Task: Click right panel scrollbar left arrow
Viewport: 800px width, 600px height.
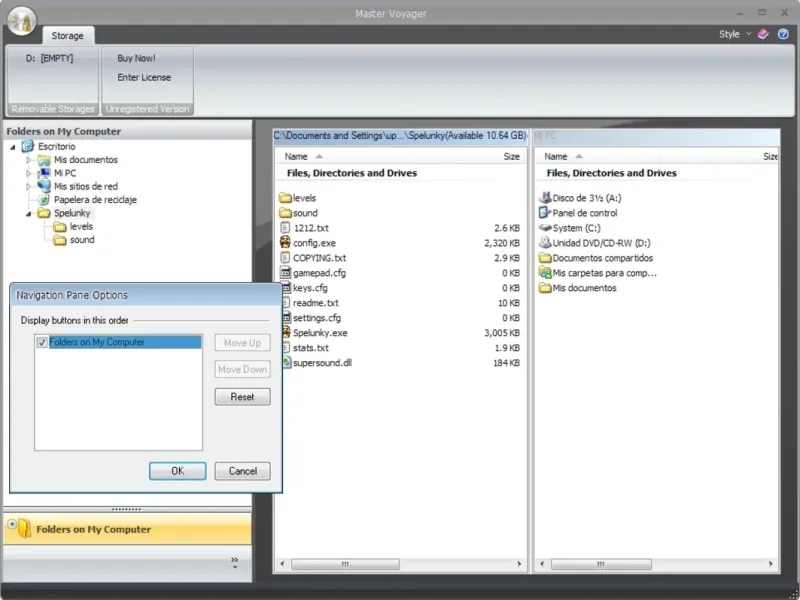Action: coord(542,564)
